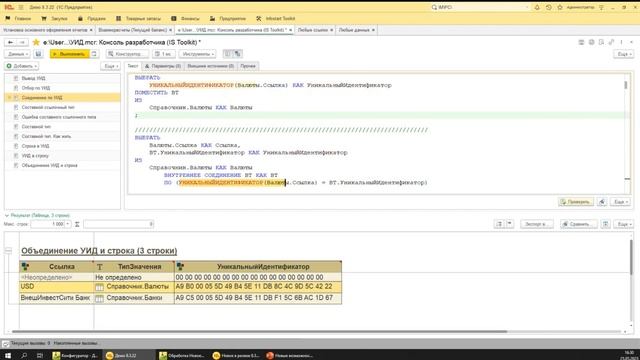Image resolution: width=640 pixels, height=360 pixels.
Task: Click the Сравнить button
Action: pos(578,224)
